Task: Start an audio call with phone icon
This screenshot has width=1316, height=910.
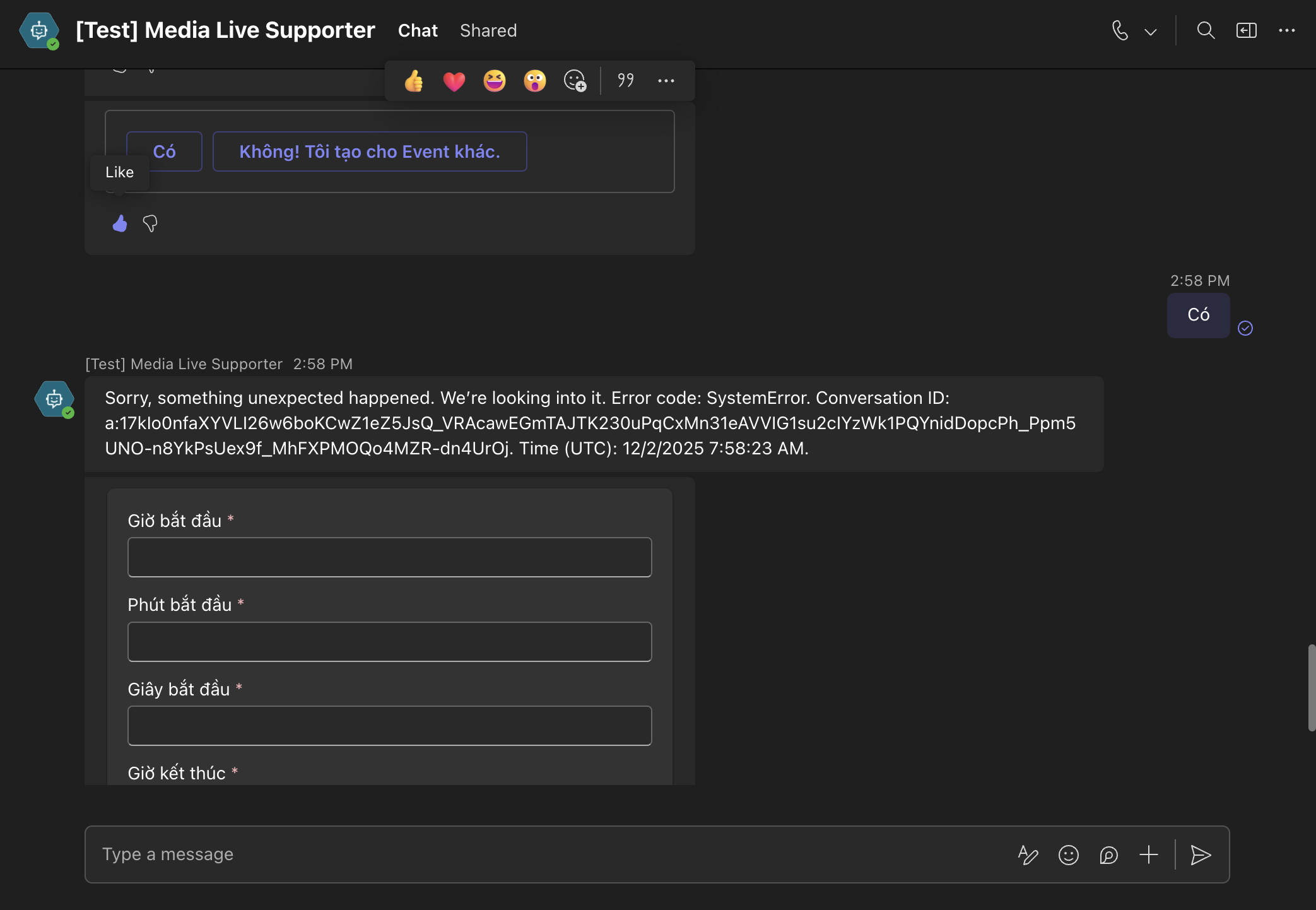Action: [1120, 30]
